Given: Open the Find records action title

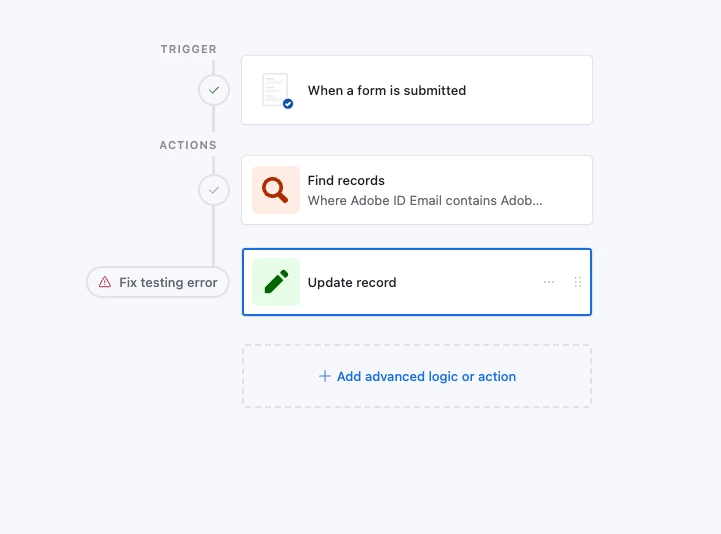Looking at the screenshot, I should 346,180.
